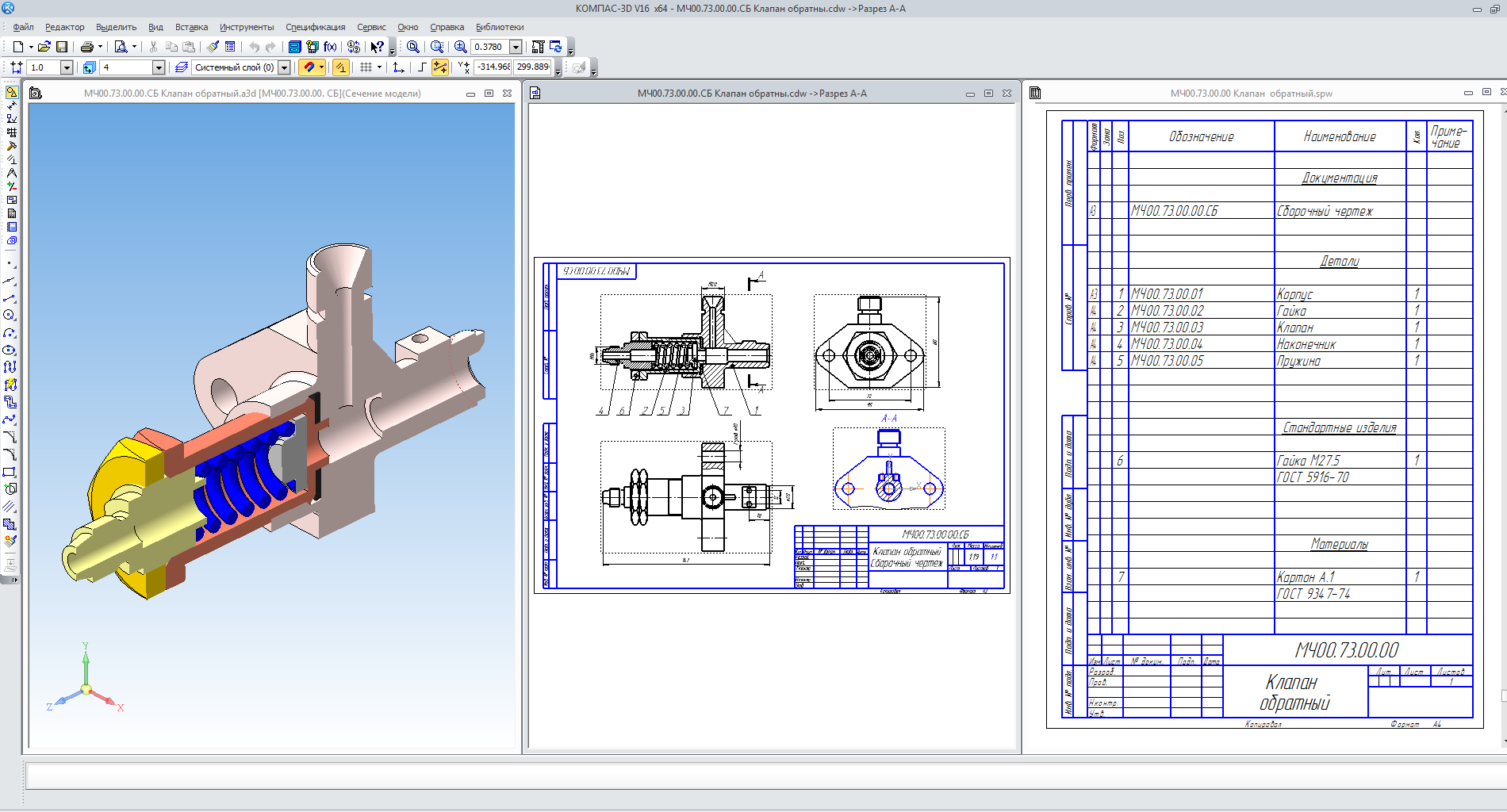
Task: Save the current document
Action: click(x=62, y=47)
